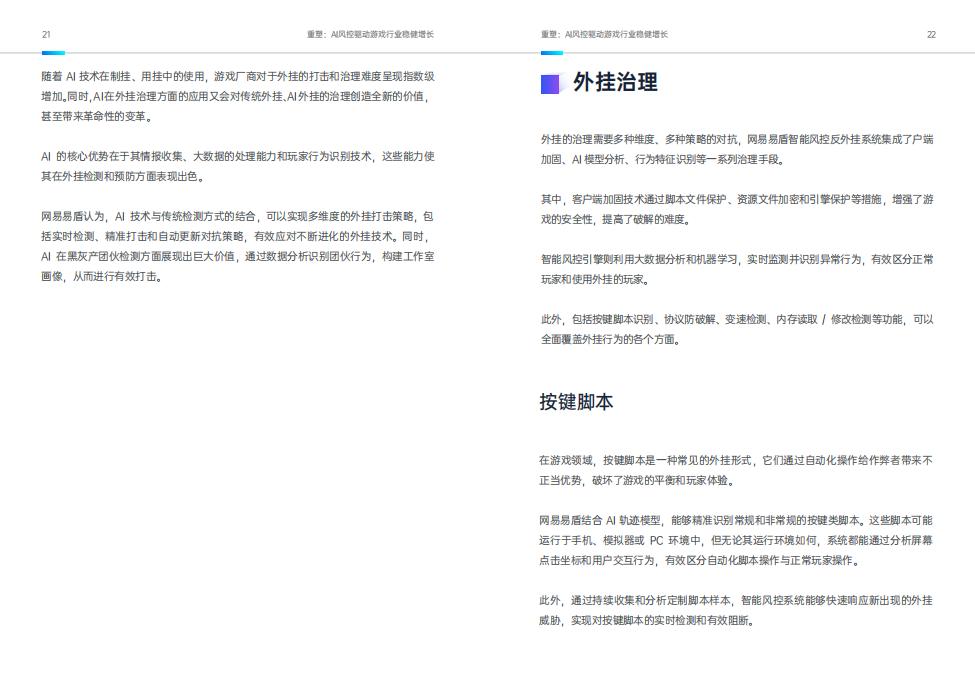Screen dimensions: 975x687
Task: Click page number 22 in the header
Action: pos(931,34)
